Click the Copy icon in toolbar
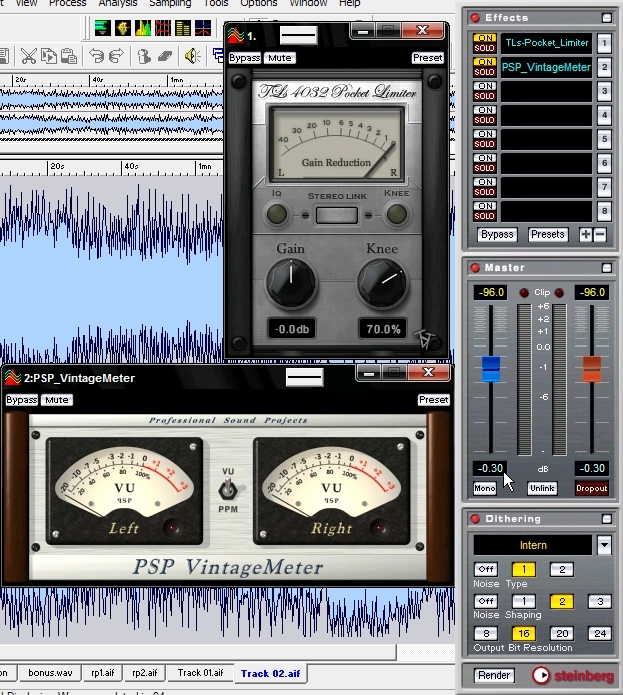Viewport: 623px width, 695px height. 49,56
